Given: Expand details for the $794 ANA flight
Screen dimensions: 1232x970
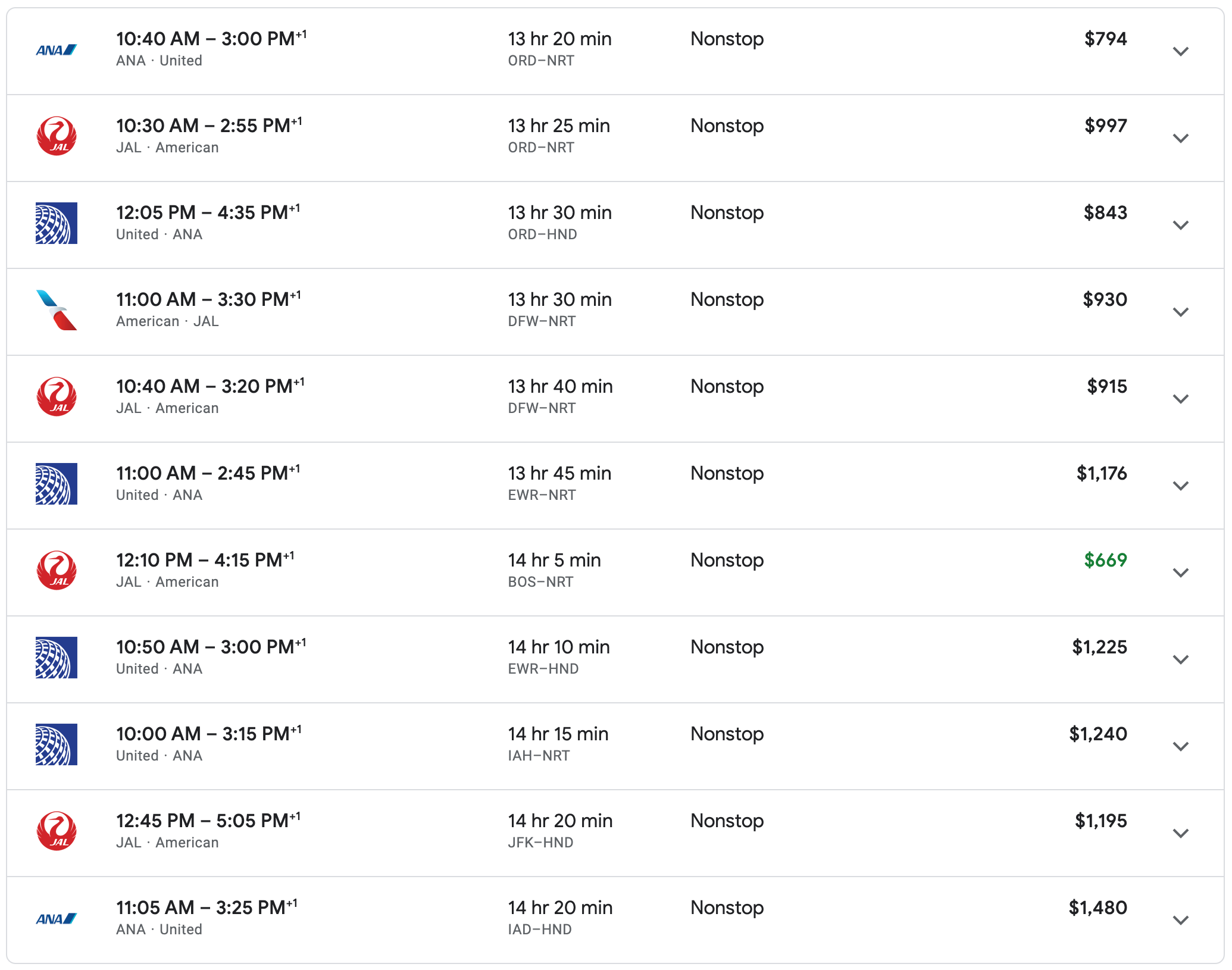Looking at the screenshot, I should pyautogui.click(x=1180, y=52).
